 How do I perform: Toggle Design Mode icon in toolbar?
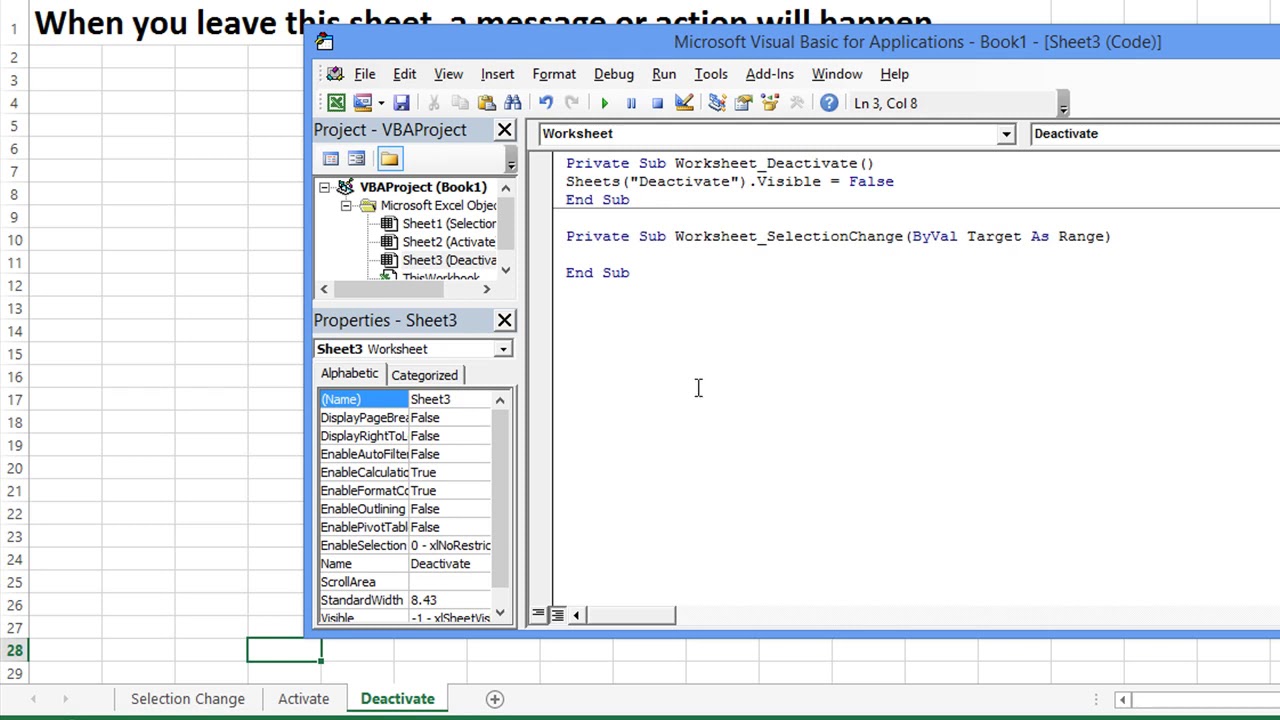[x=684, y=103]
